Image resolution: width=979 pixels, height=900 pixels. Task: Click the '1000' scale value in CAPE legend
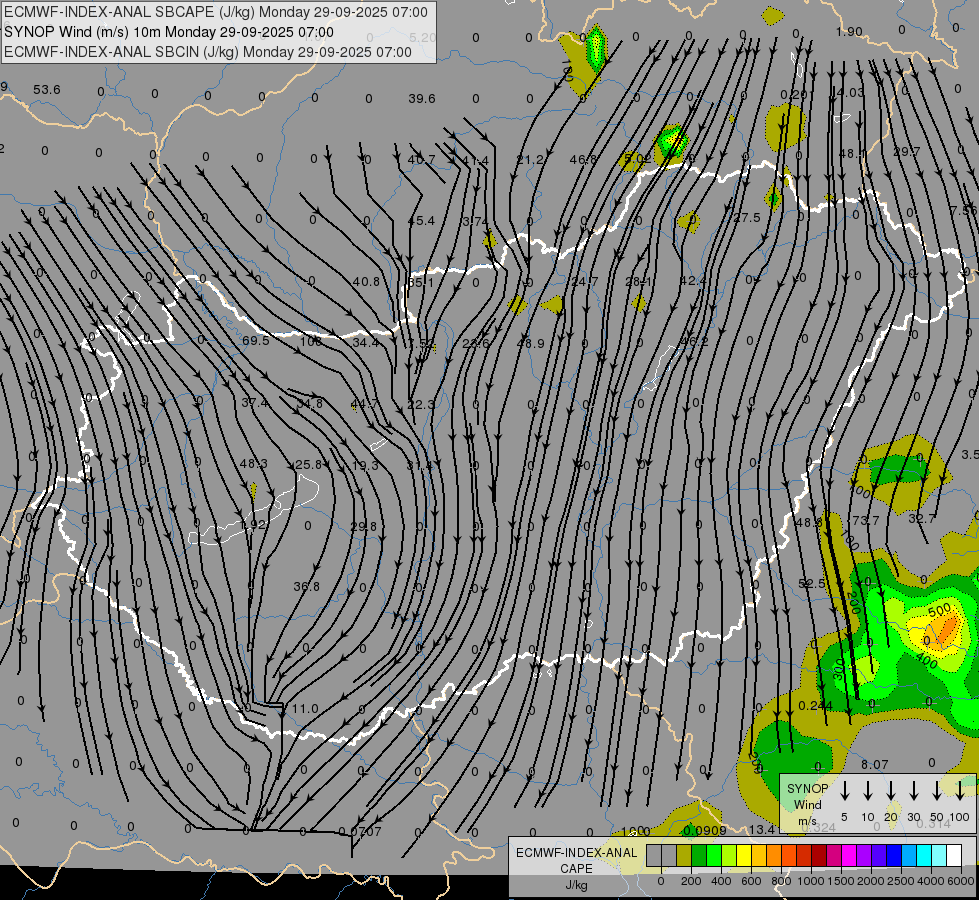[811, 881]
